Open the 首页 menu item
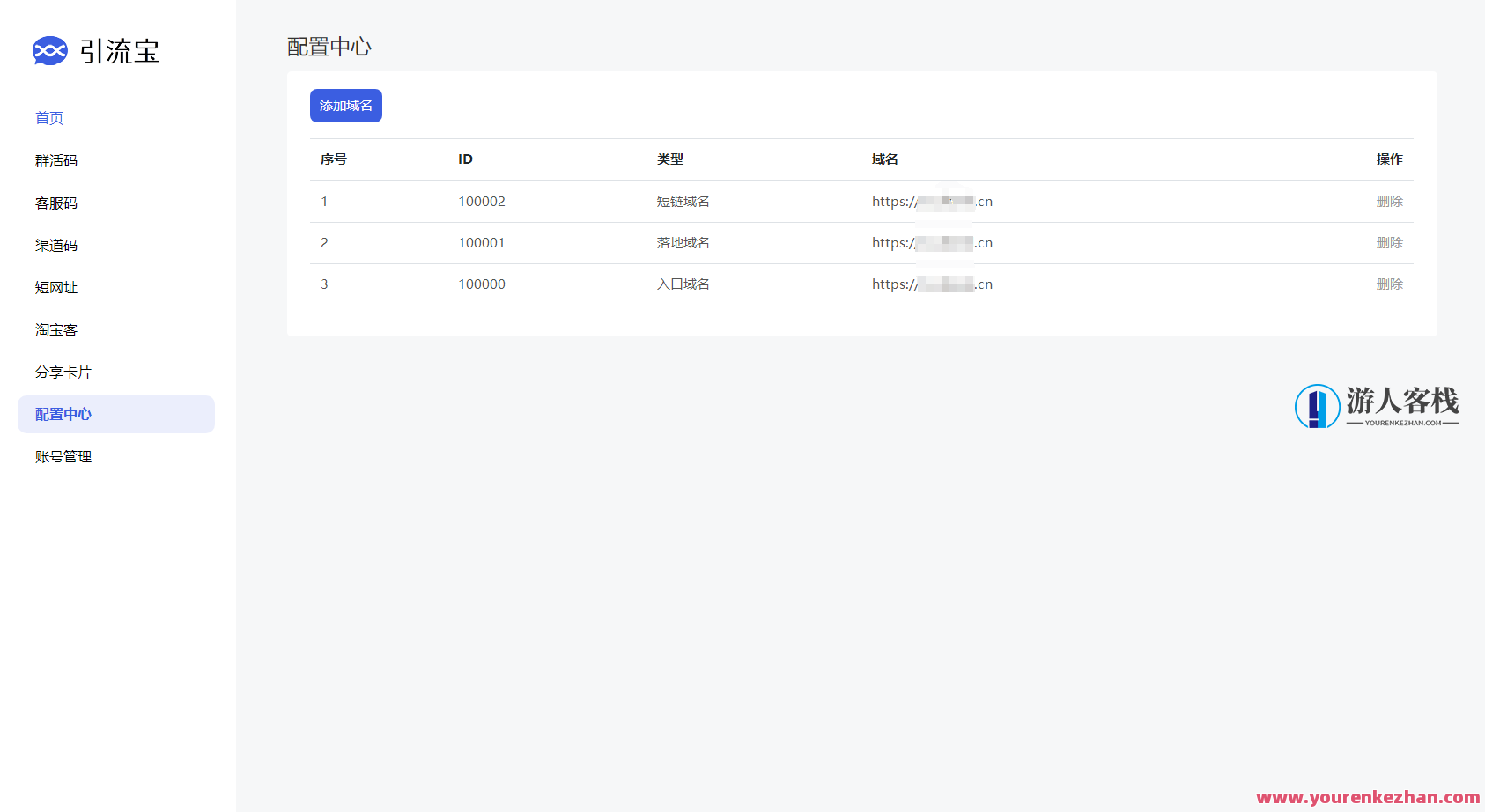The image size is (1485, 812). tap(49, 118)
